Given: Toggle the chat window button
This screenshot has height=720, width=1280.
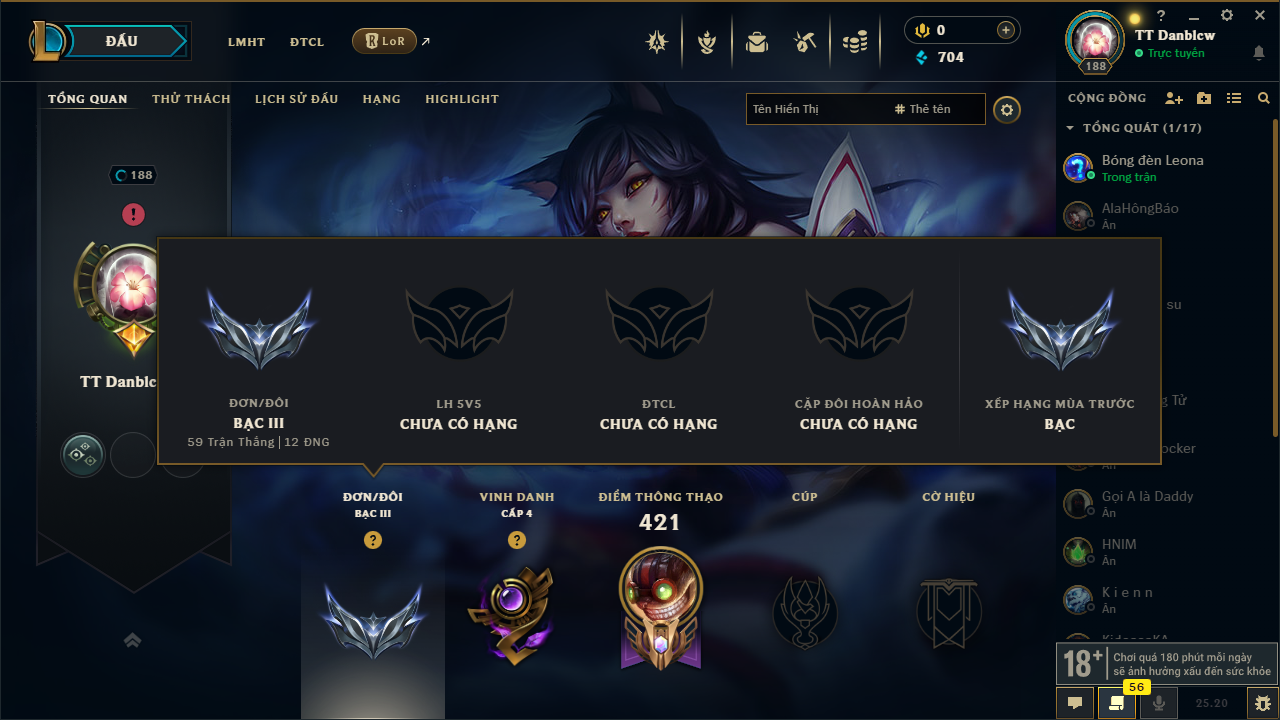Looking at the screenshot, I should click(x=1074, y=703).
